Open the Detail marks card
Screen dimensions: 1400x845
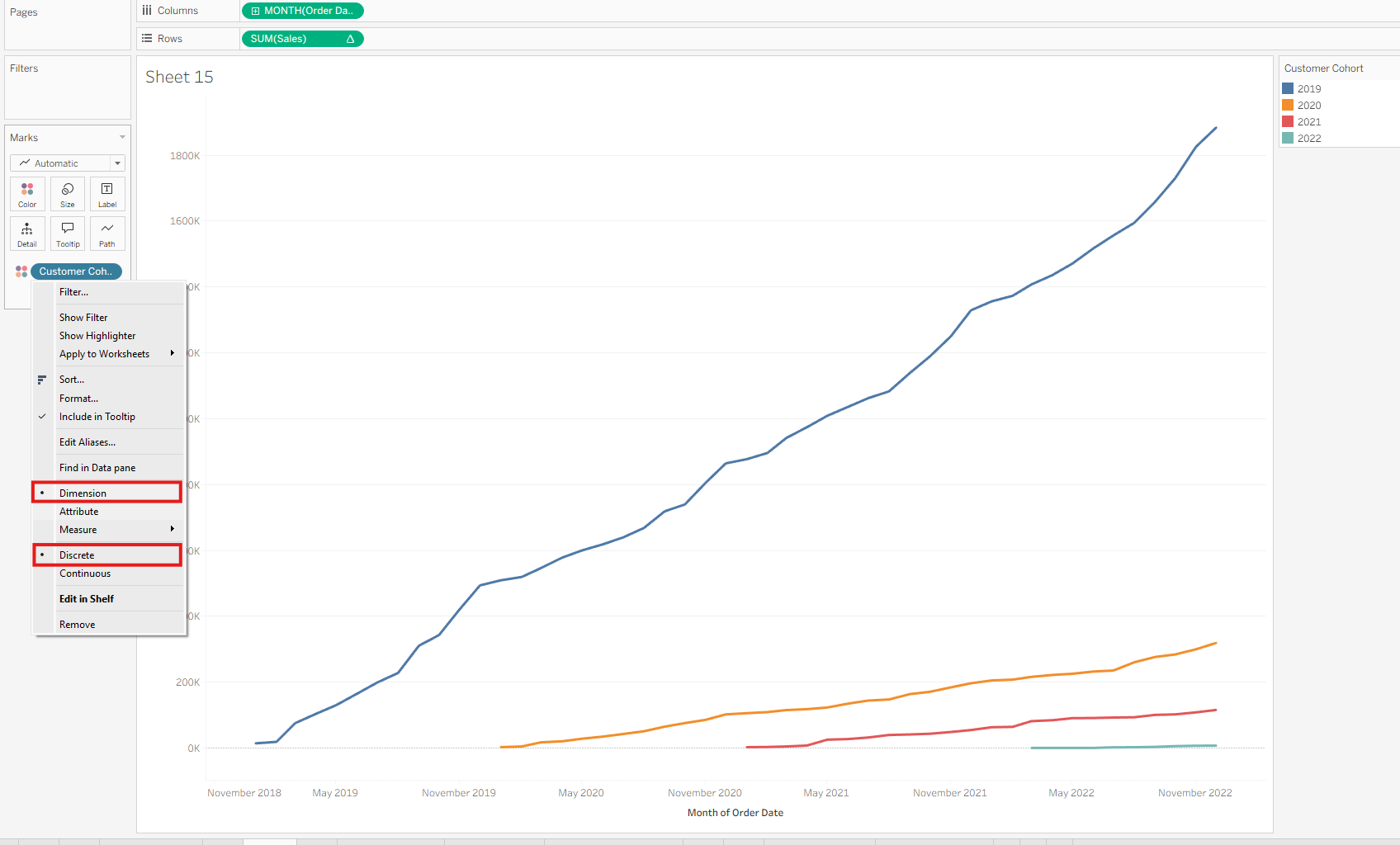tap(27, 234)
